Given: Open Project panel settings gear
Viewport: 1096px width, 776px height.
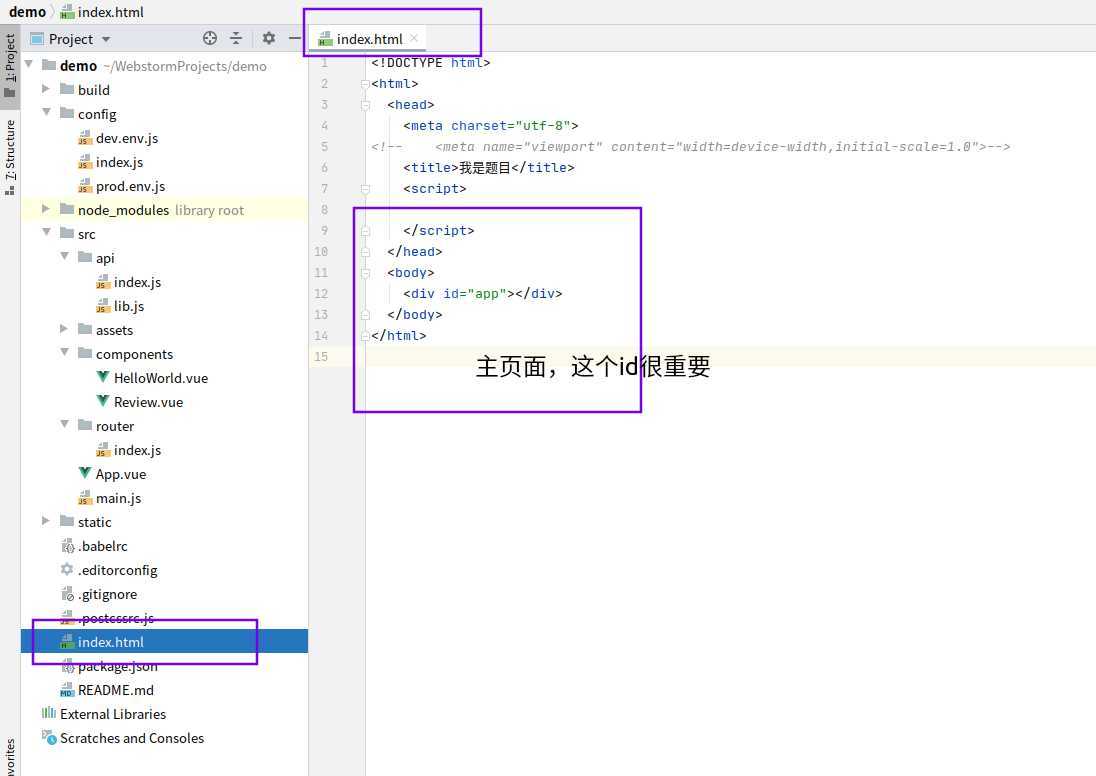Looking at the screenshot, I should 268,38.
